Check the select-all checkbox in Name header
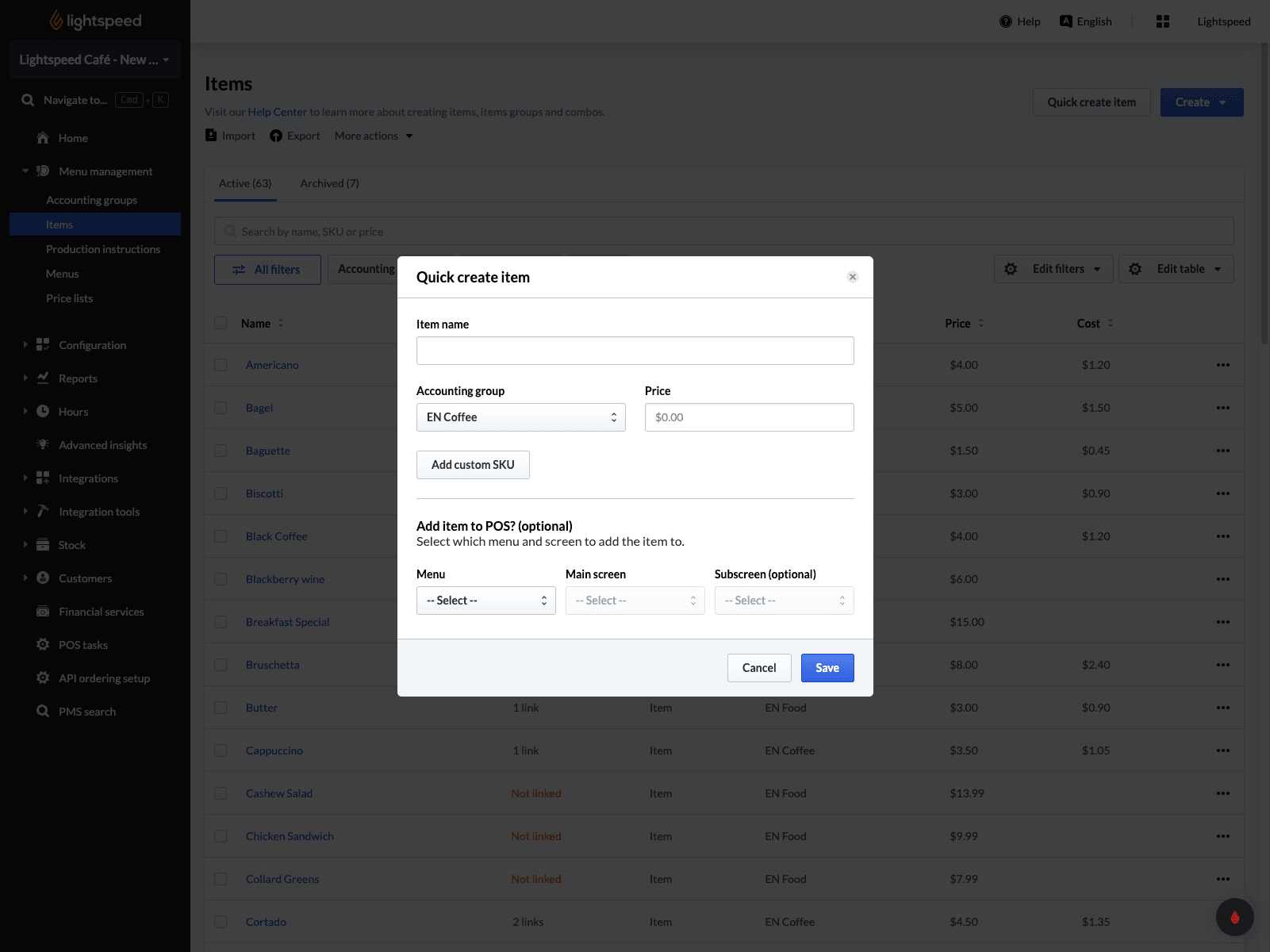 221,323
